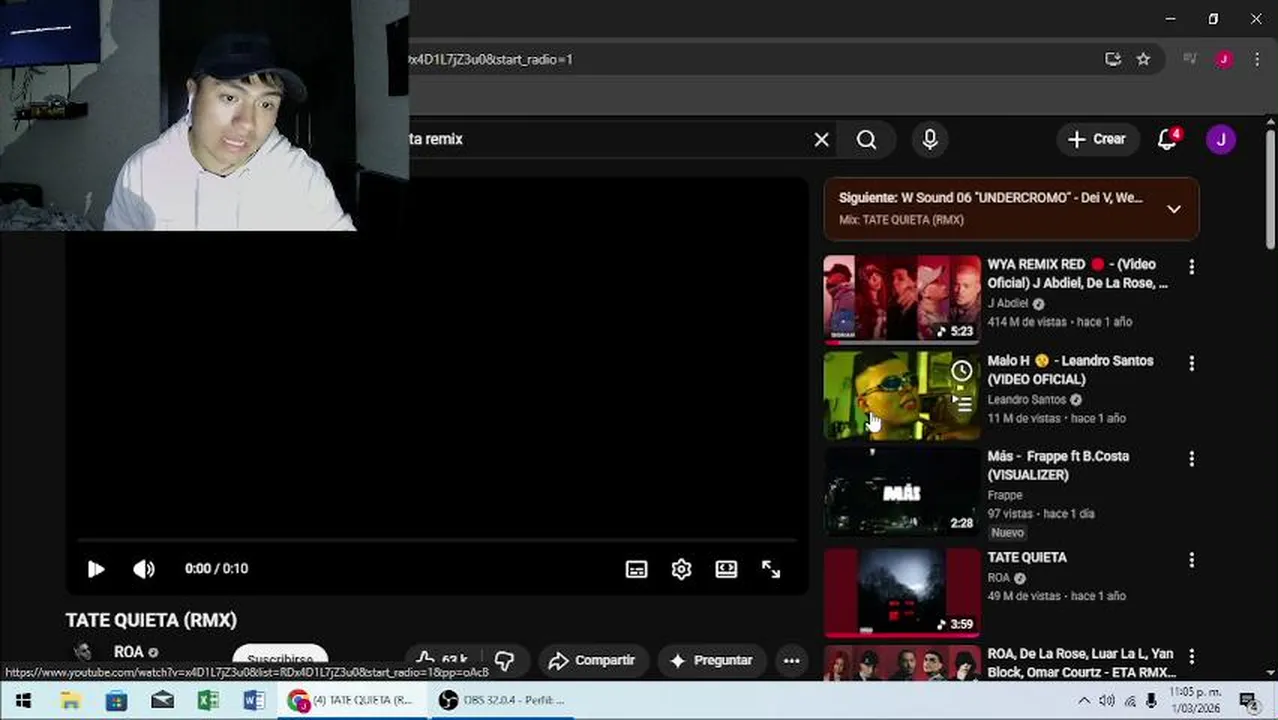Click the video progress bar
The height and width of the screenshot is (720, 1278).
pos(437,540)
